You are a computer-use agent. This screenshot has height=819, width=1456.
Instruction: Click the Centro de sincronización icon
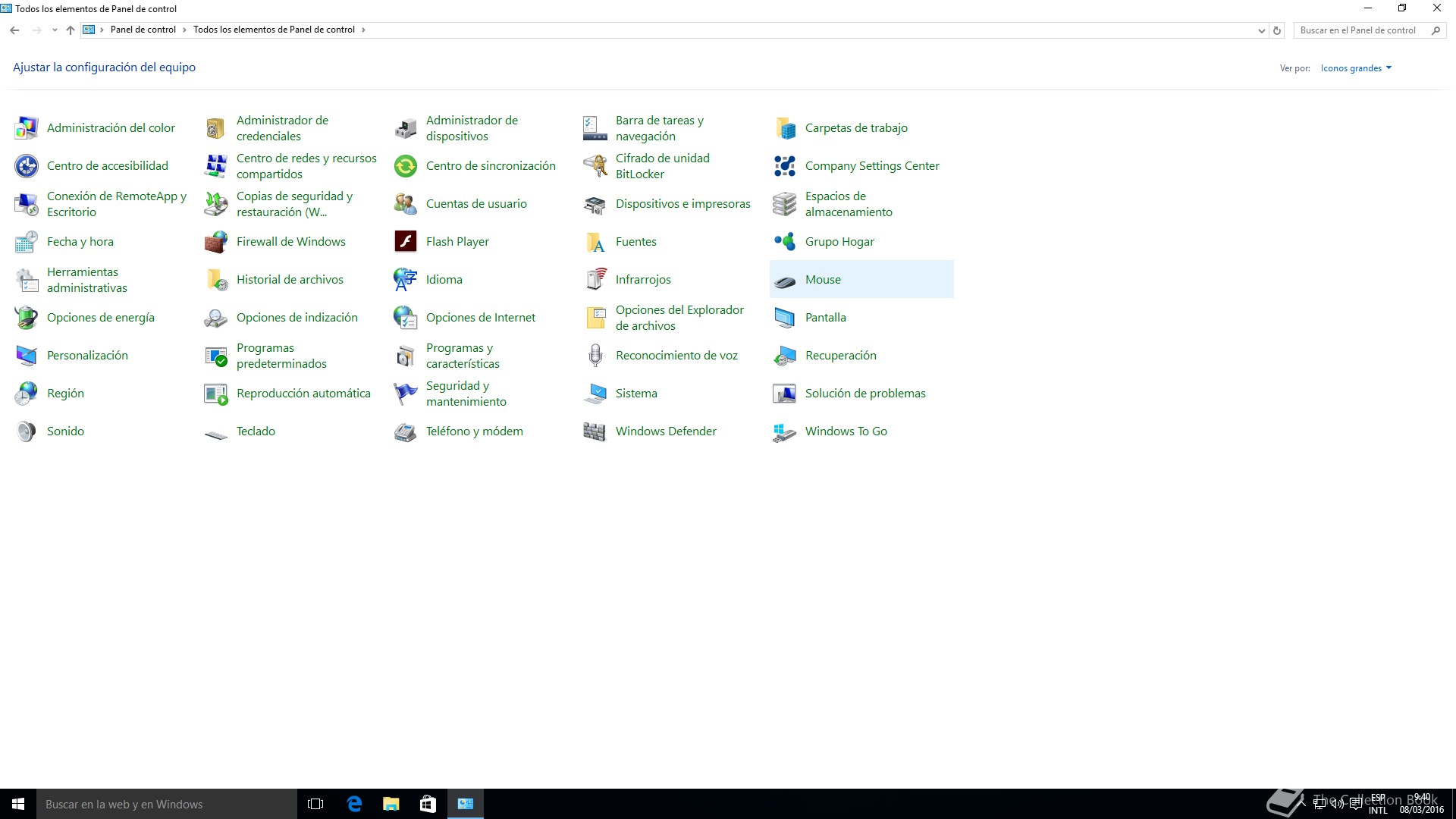point(406,166)
